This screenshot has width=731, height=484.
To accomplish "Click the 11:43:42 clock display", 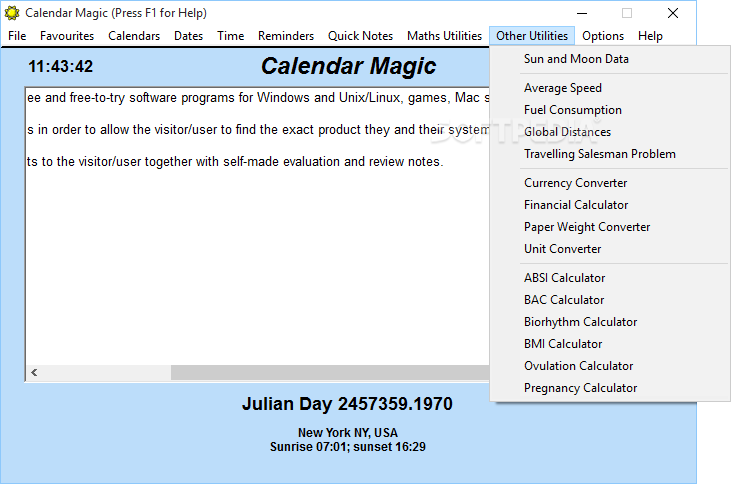I will click(x=61, y=66).
